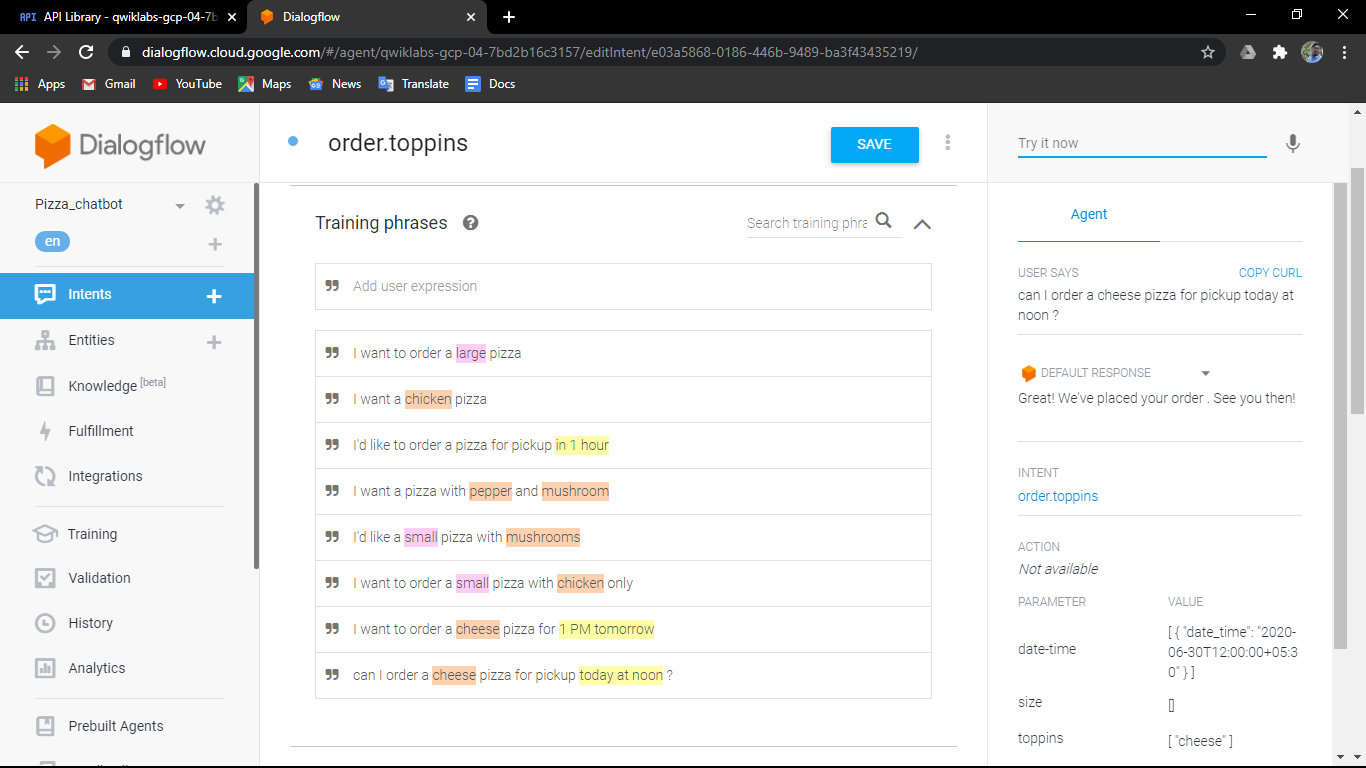Viewport: 1366px width, 768px height.
Task: Open agent settings via gear icon
Action: point(214,204)
